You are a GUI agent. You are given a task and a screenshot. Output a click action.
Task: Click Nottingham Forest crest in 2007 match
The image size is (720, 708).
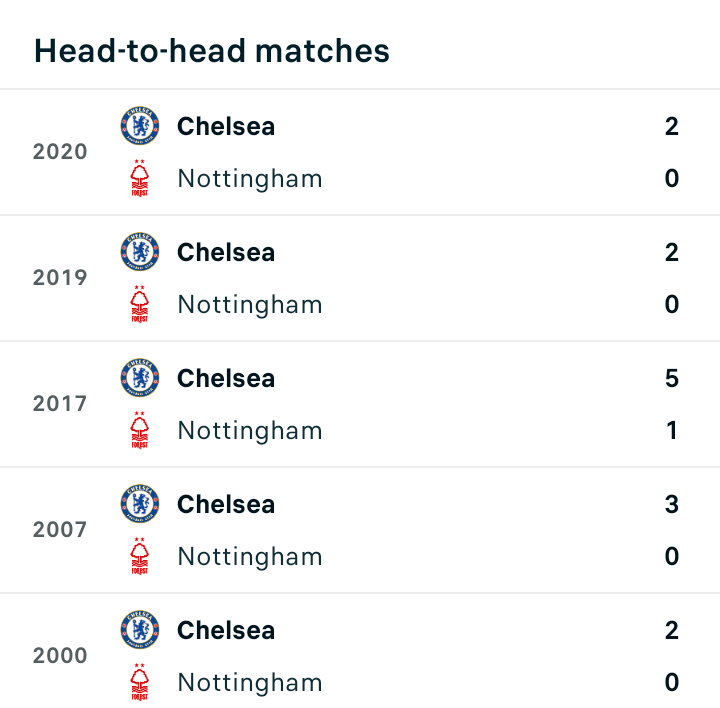tap(140, 556)
